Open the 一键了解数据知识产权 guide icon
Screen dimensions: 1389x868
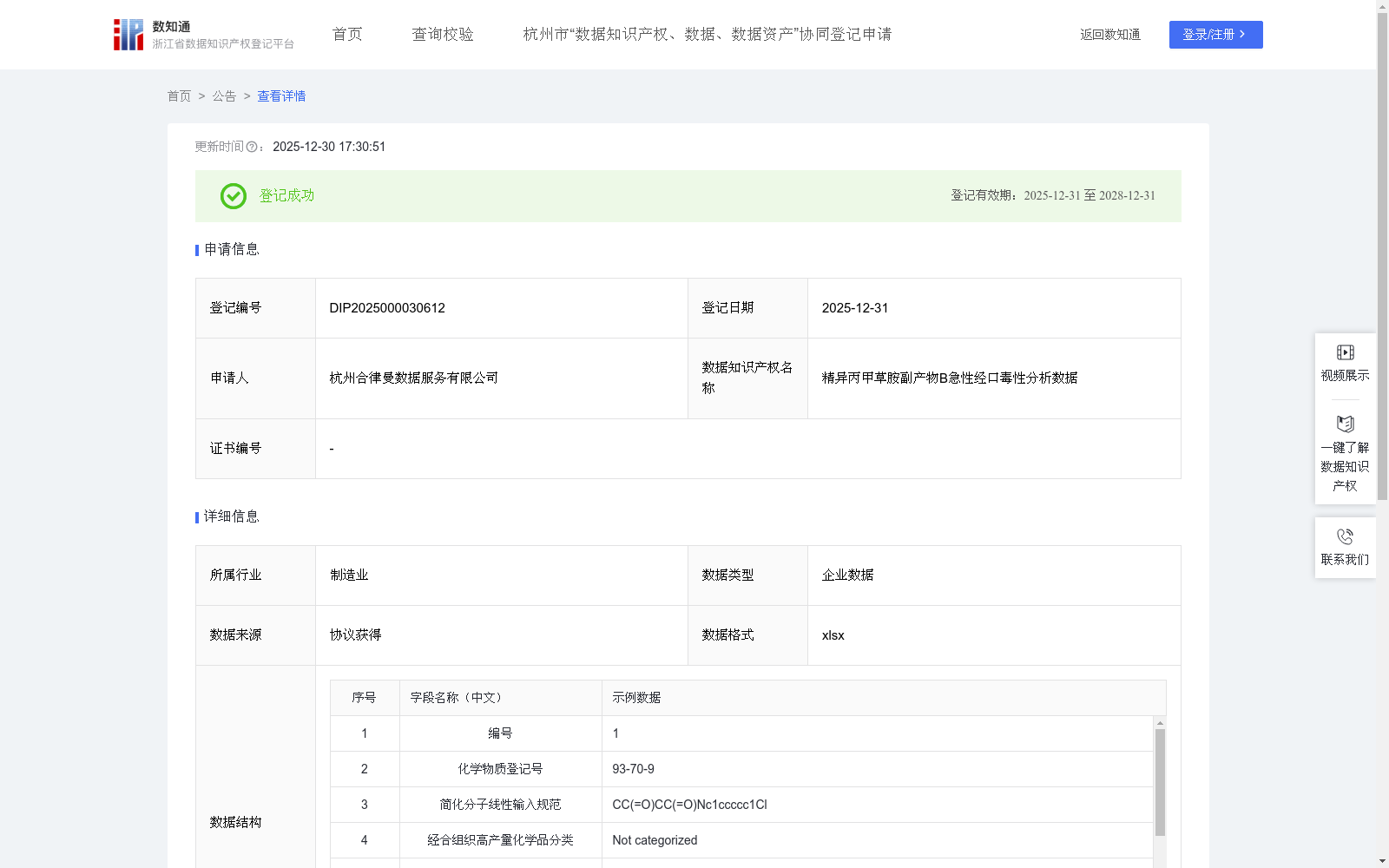click(x=1345, y=424)
